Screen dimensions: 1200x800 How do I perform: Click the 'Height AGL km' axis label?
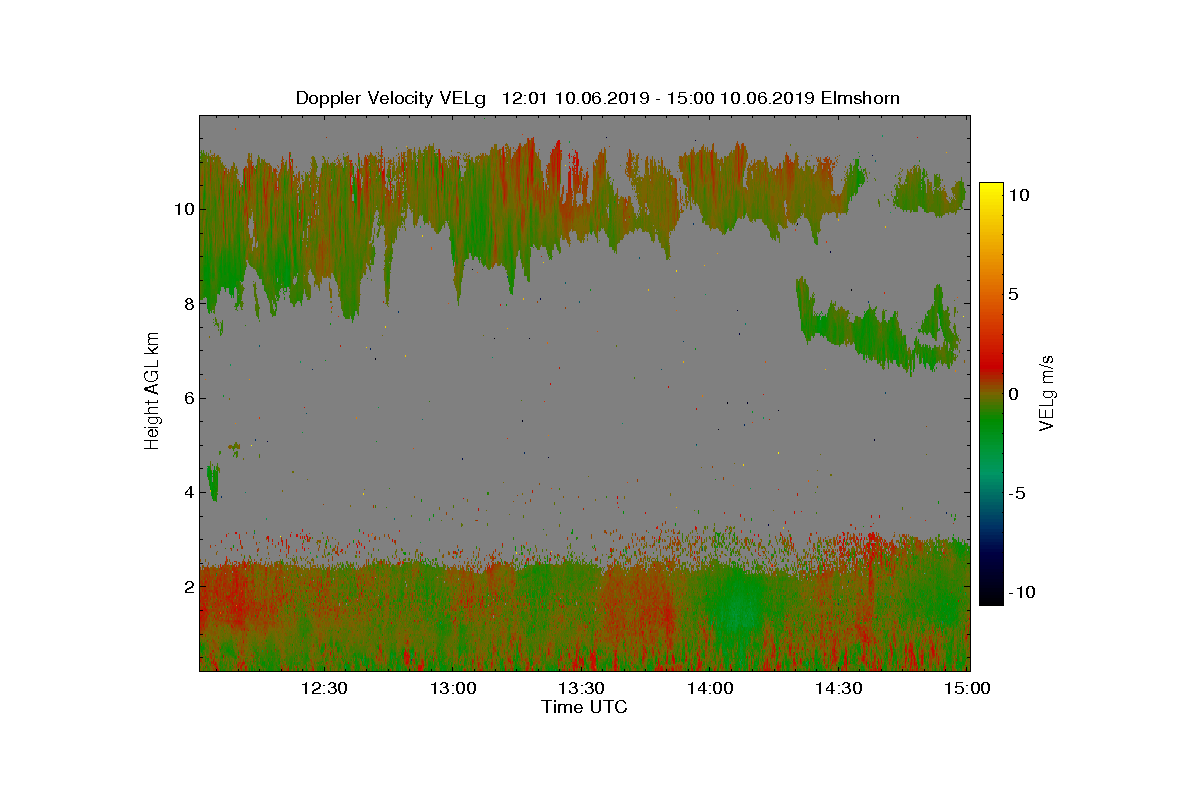pos(152,393)
